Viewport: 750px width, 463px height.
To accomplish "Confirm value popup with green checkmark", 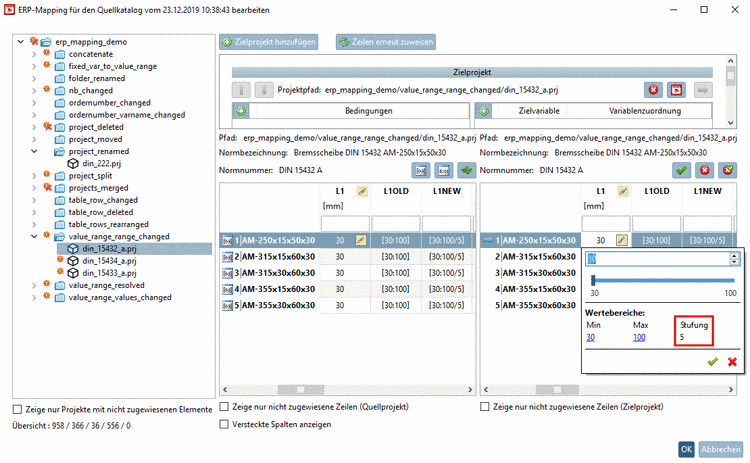I will point(713,362).
